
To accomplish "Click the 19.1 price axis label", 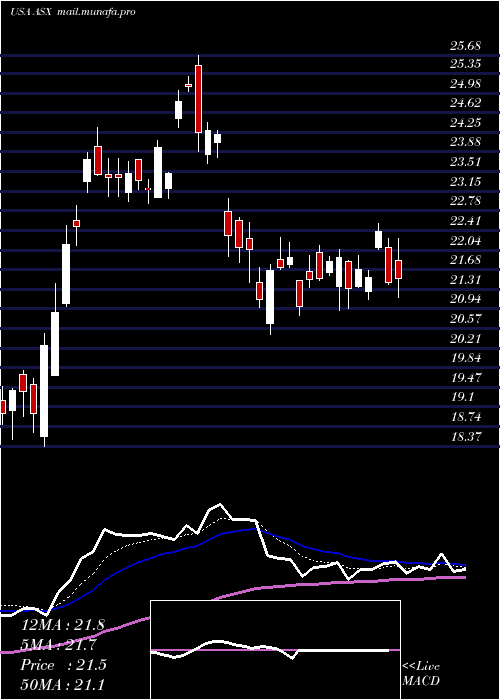I will [x=462, y=397].
